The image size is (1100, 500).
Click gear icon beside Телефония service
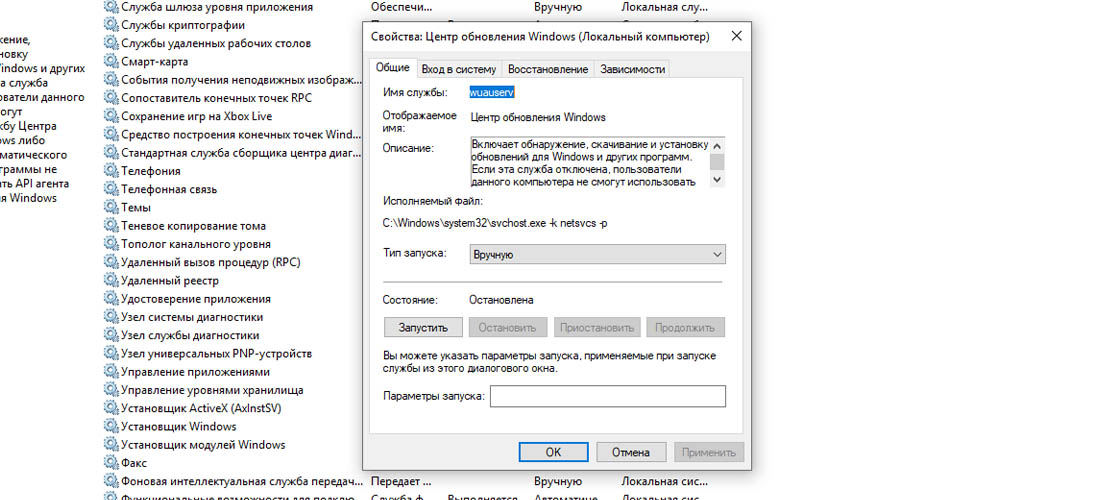(x=111, y=171)
